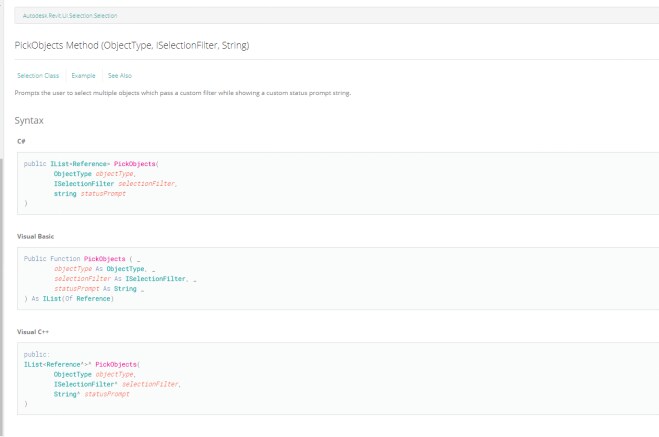Click the Visual Basic section label
659x437 pixels.
[36, 236]
